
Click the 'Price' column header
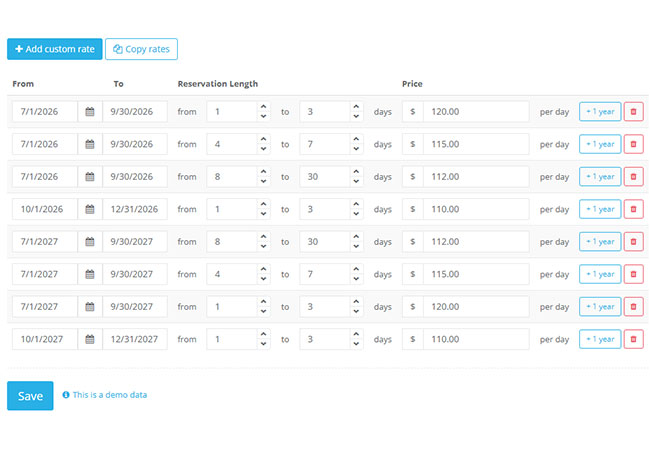click(412, 84)
